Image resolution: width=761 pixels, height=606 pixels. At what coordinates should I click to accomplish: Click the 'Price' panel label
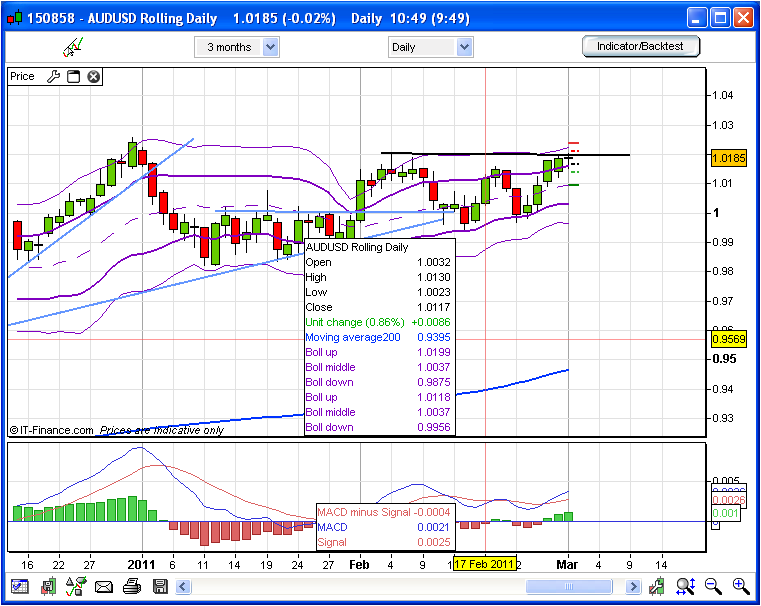22,76
